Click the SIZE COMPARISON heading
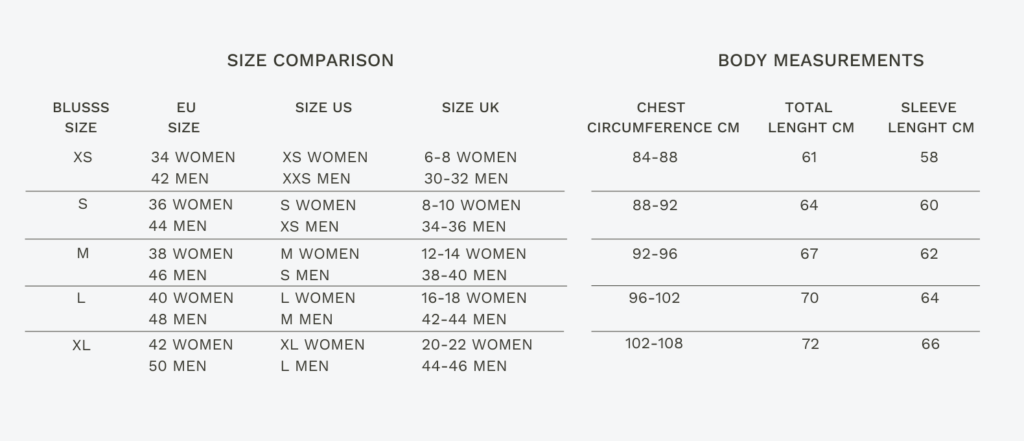The image size is (1024, 441). (310, 61)
